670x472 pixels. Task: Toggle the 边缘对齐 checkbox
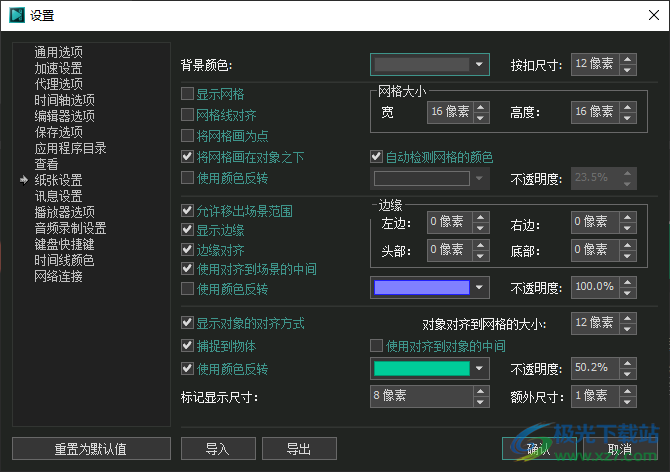[x=187, y=249]
